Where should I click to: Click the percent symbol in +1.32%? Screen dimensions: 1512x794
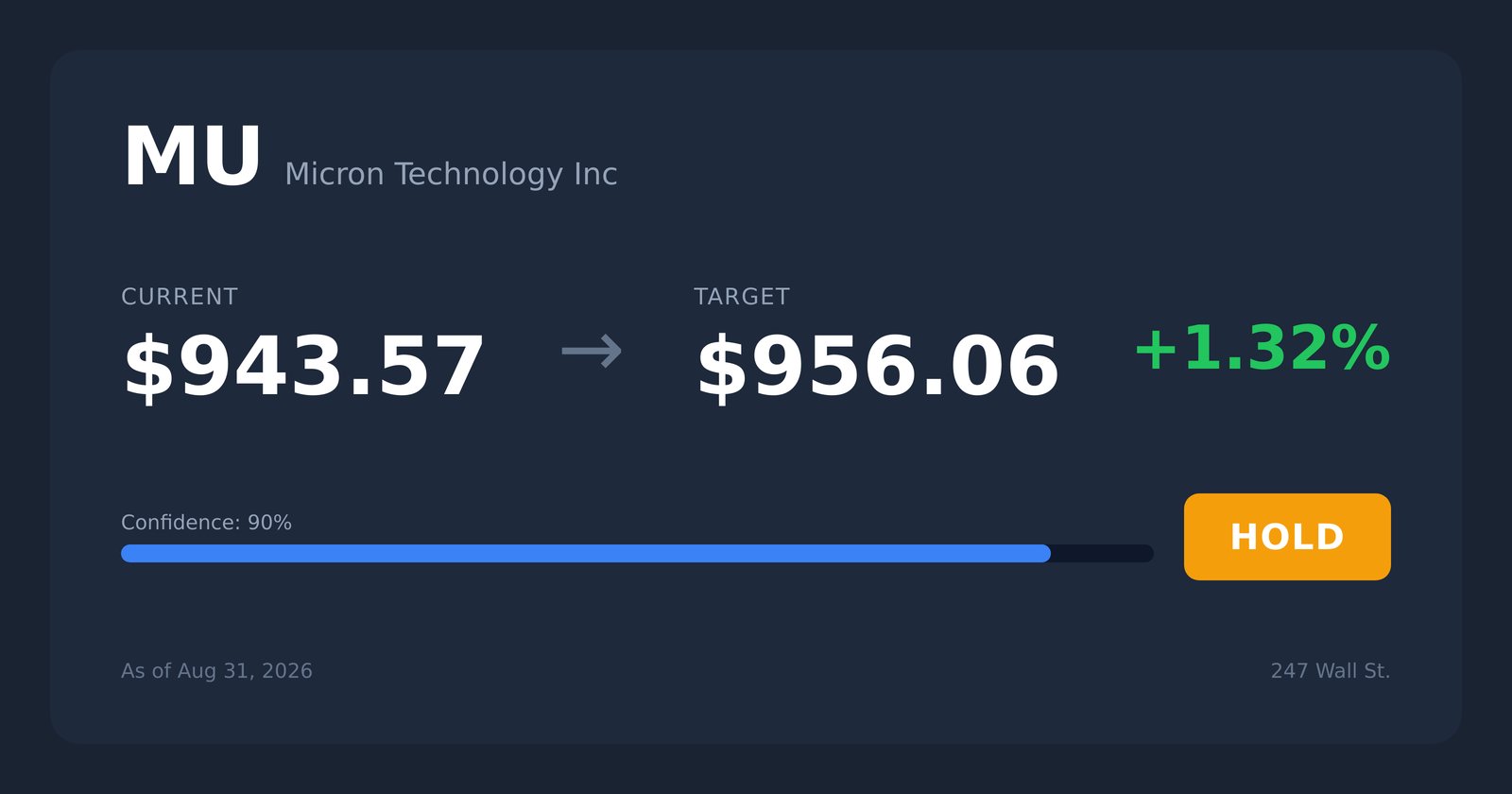coord(1355,349)
